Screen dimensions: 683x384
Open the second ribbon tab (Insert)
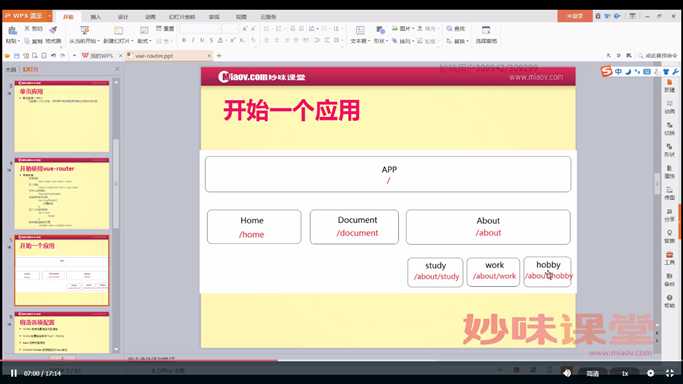pos(95,17)
